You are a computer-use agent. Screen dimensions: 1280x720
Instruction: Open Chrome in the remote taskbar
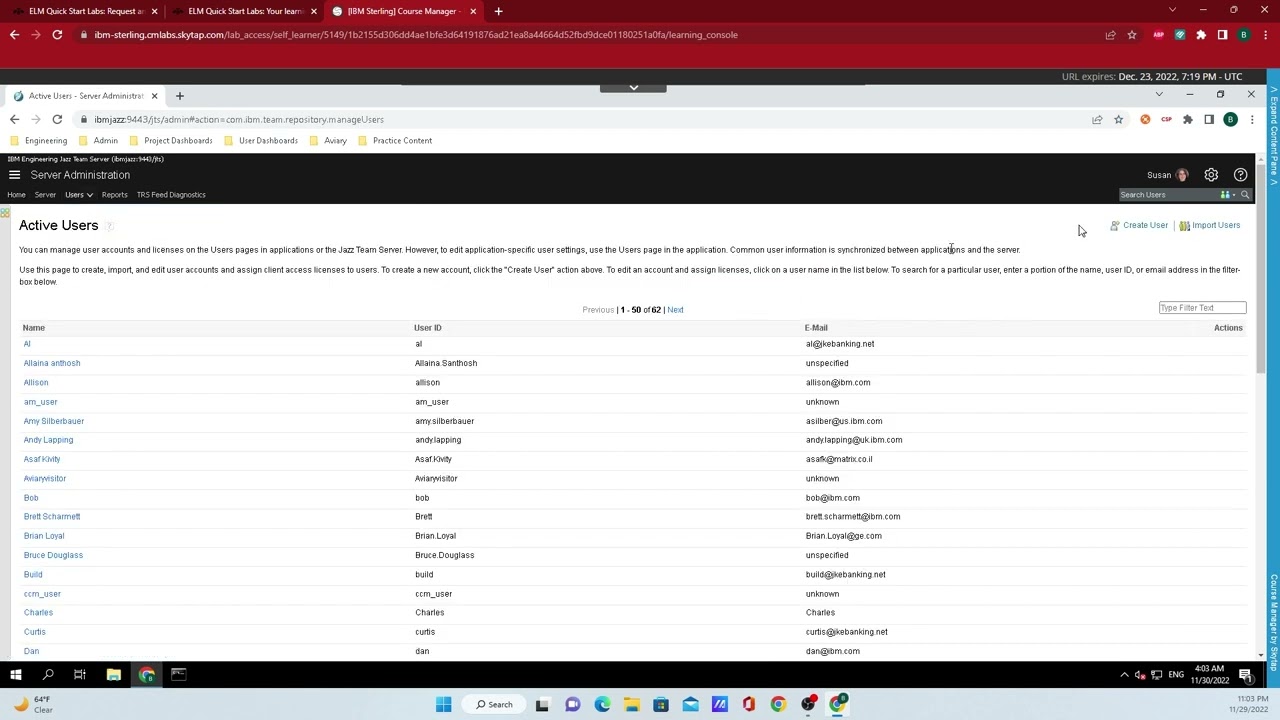[146, 674]
